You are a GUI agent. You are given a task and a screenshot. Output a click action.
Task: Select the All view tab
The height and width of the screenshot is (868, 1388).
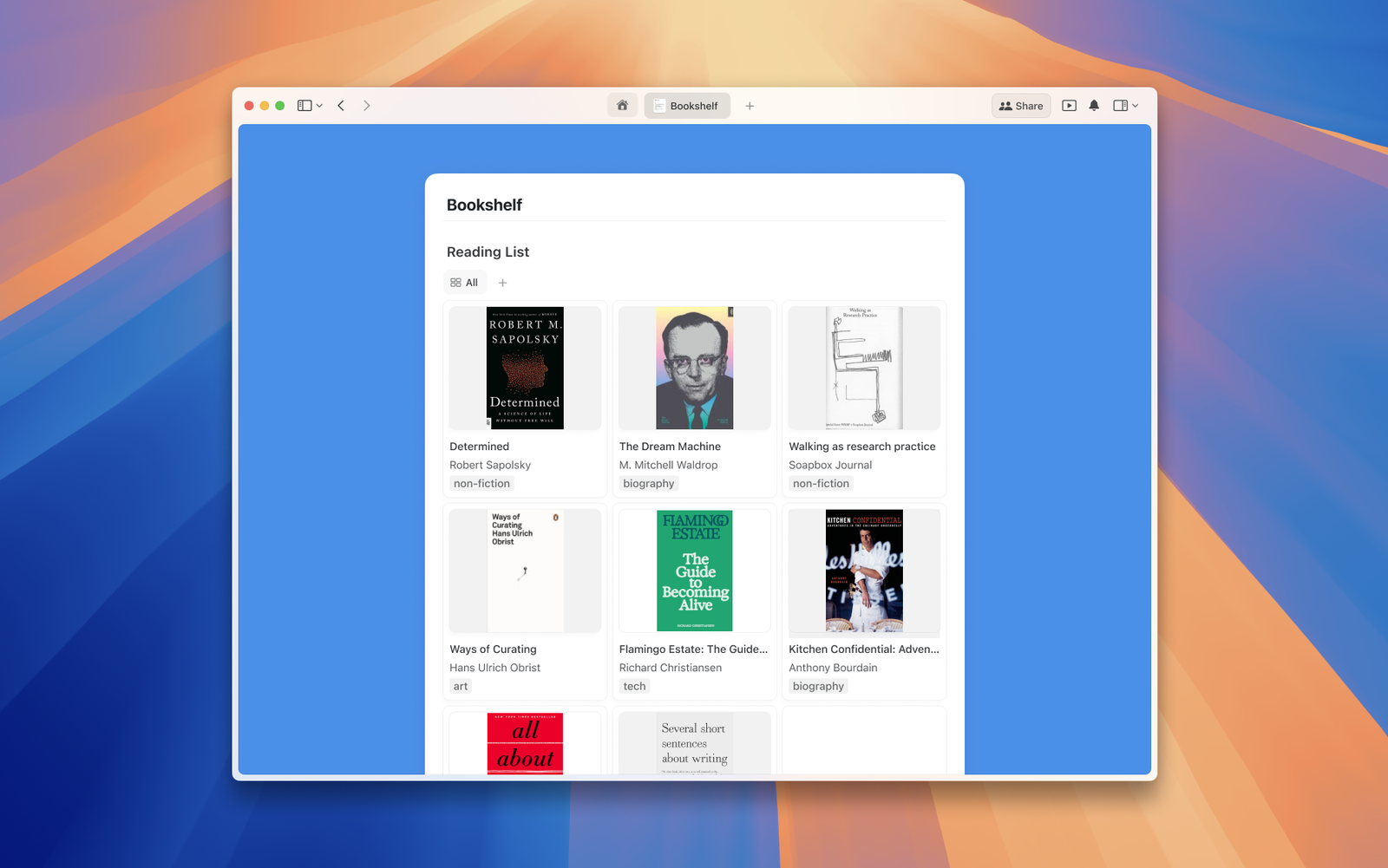click(x=464, y=283)
